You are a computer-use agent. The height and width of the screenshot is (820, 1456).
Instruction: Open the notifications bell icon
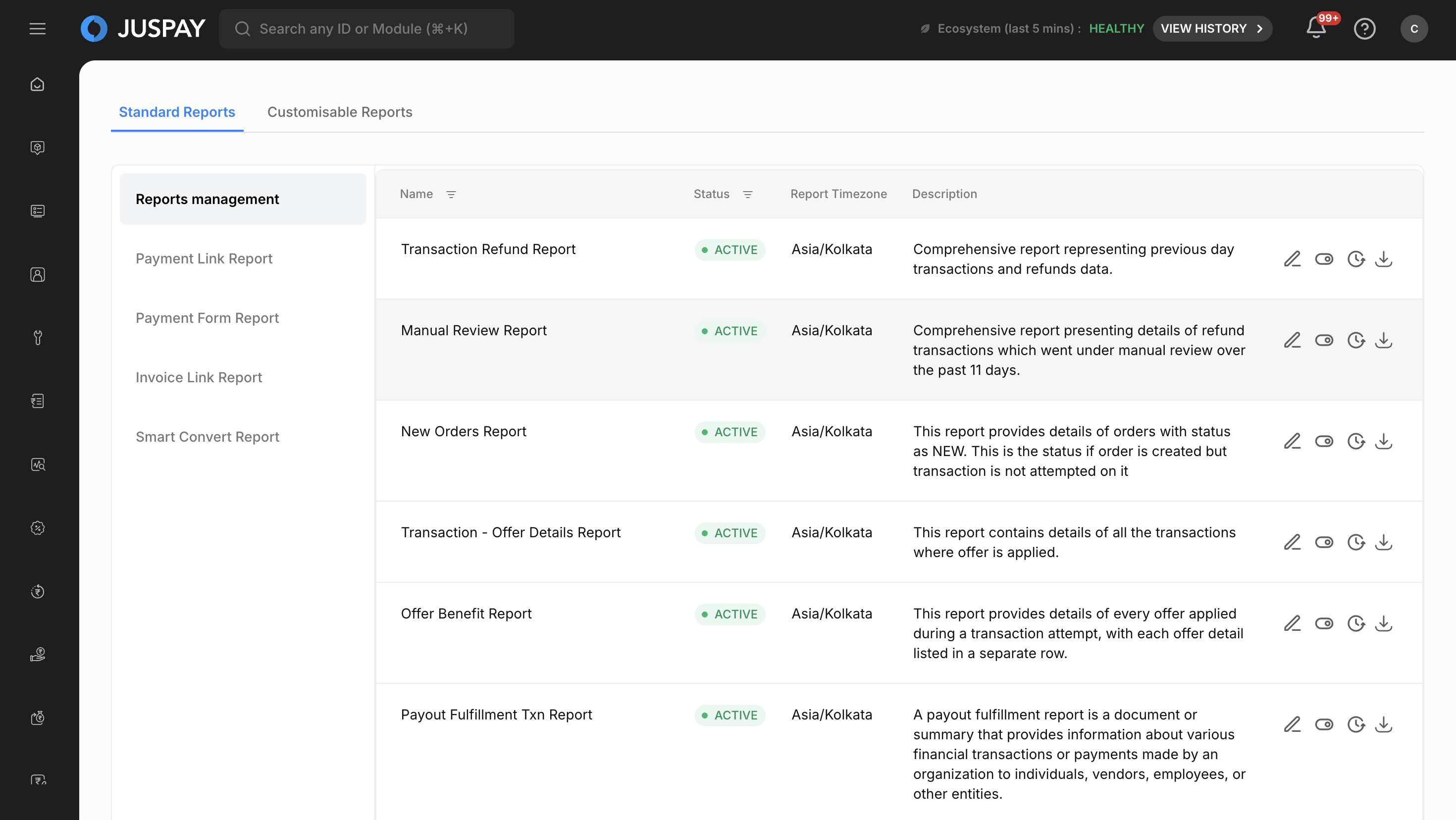tap(1316, 28)
